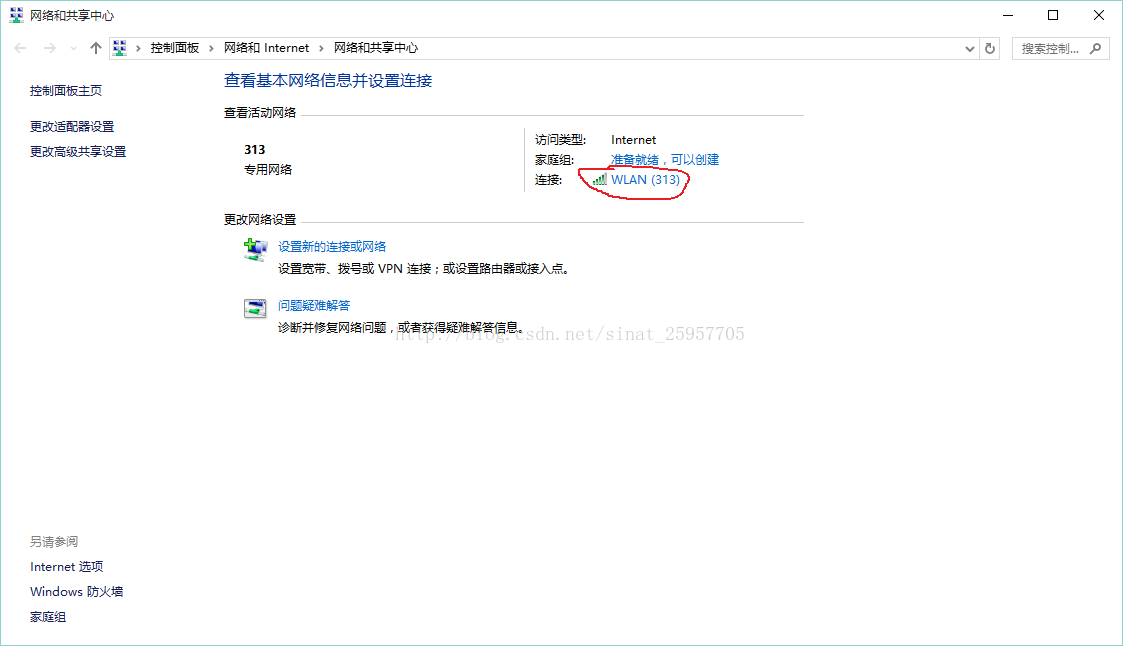
Task: Open the recent locations dropdown arrow
Action: [x=73, y=48]
